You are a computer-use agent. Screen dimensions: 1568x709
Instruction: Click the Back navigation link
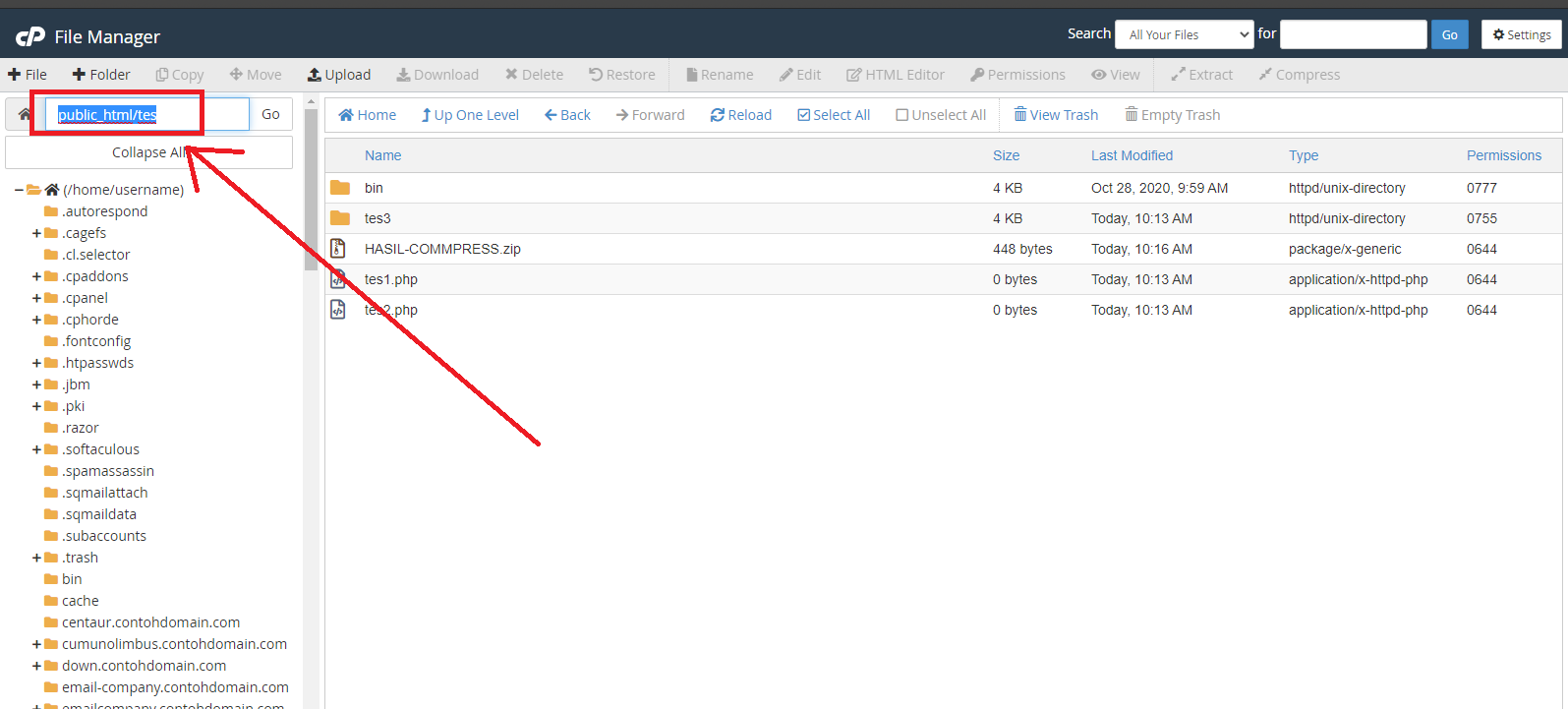568,115
